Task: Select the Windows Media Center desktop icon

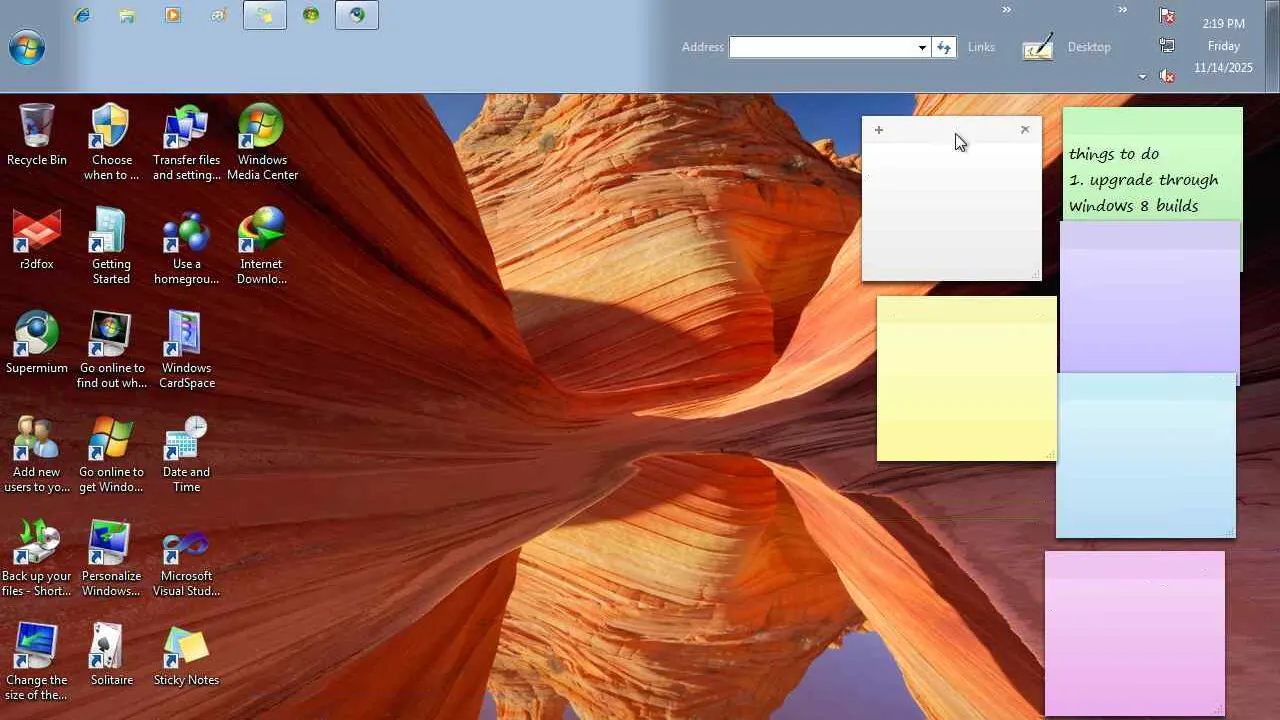Action: 262,143
